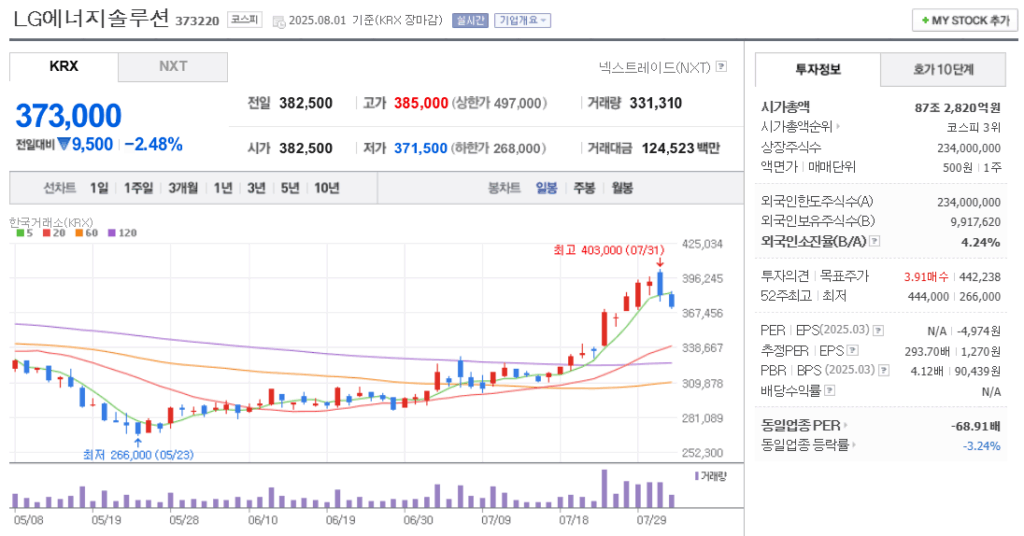Click the red 20-day moving average legend

click(54, 233)
